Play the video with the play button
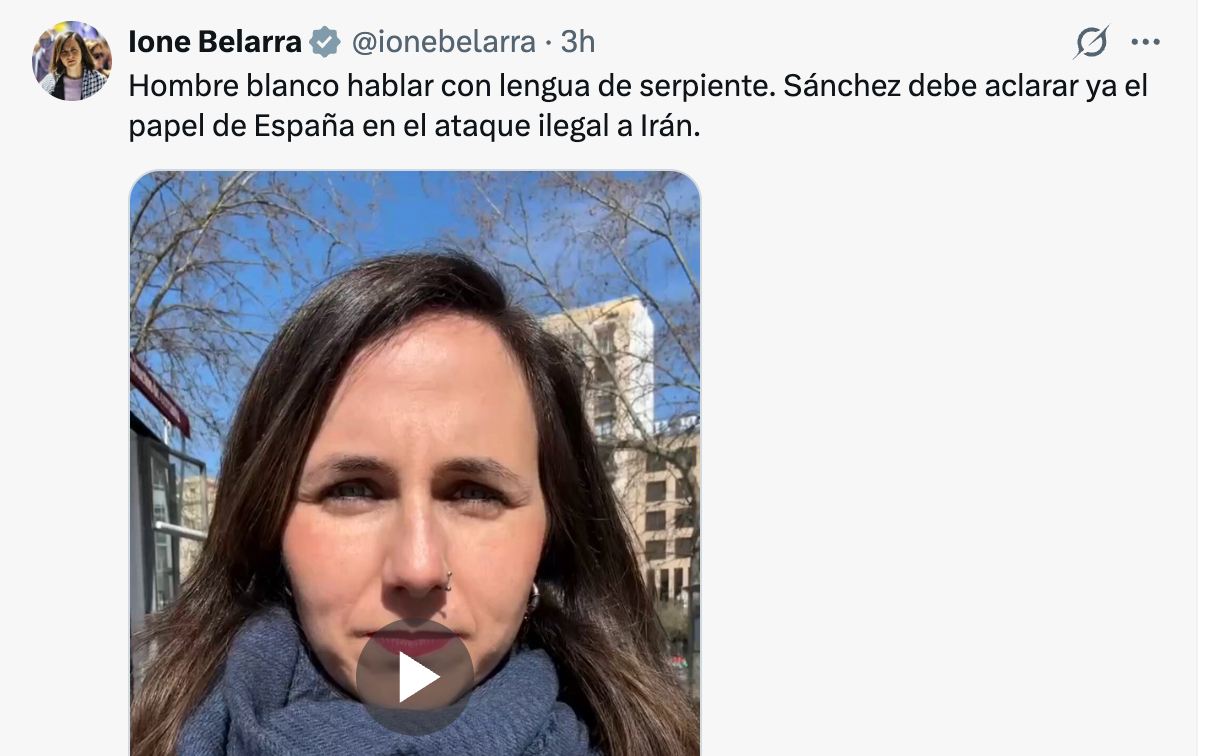1214x756 pixels. [415, 677]
